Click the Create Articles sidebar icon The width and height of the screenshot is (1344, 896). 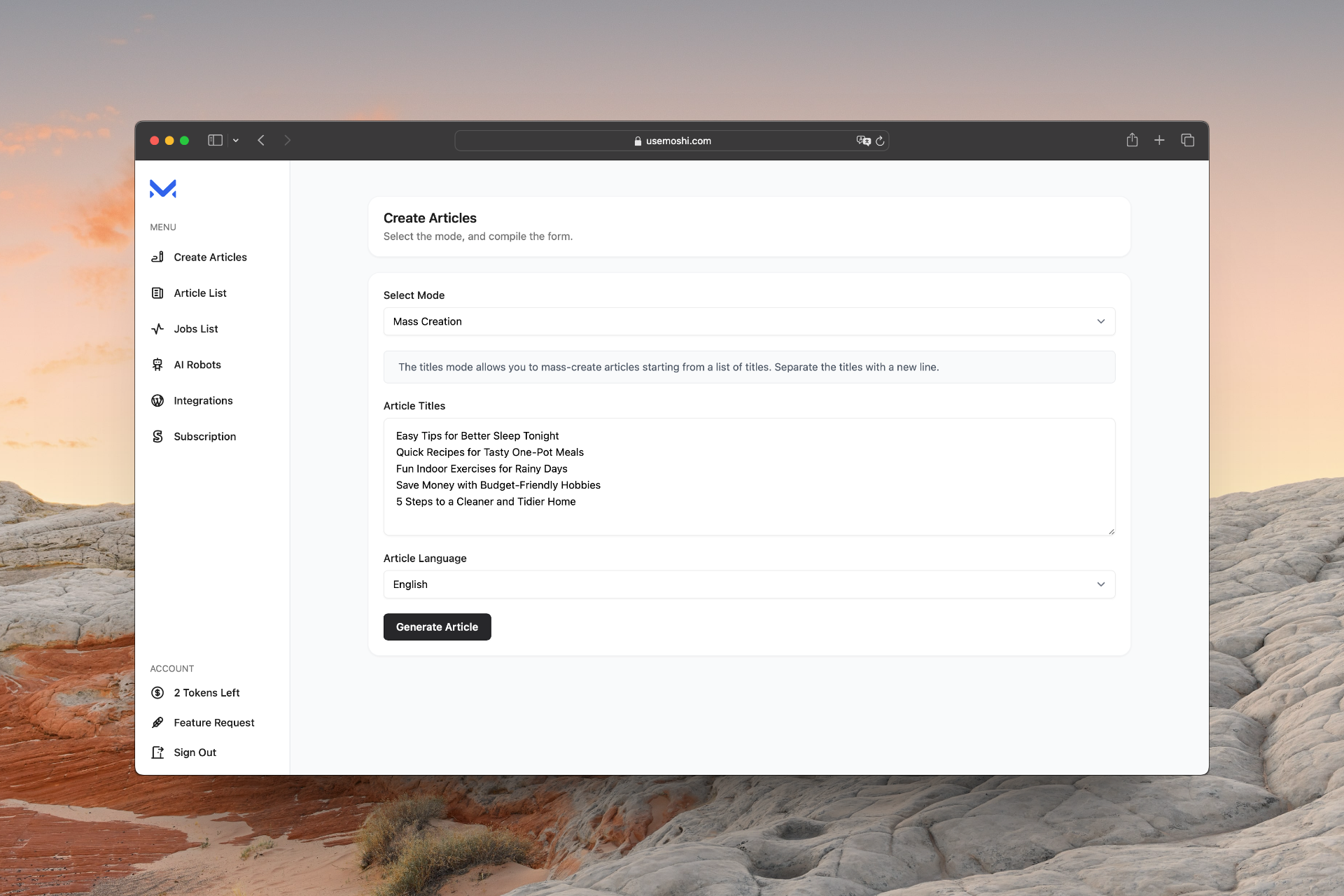(x=157, y=257)
